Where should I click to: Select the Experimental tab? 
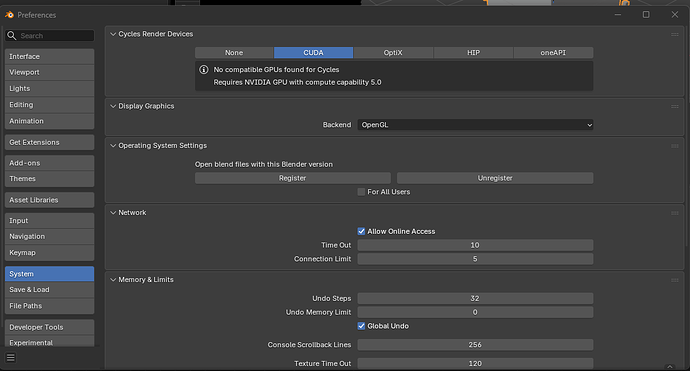tap(49, 342)
